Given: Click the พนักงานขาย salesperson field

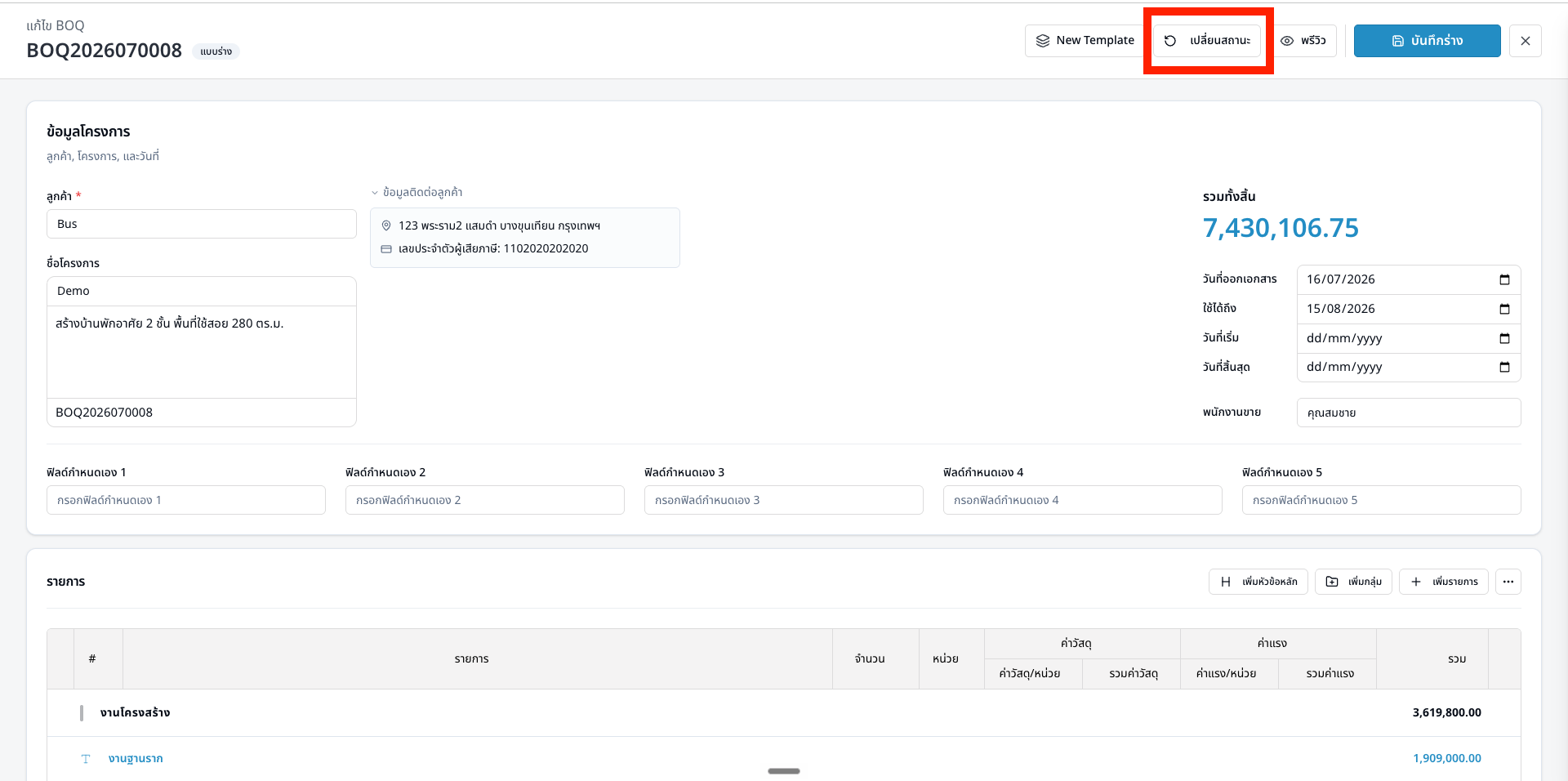Looking at the screenshot, I should pos(1409,413).
